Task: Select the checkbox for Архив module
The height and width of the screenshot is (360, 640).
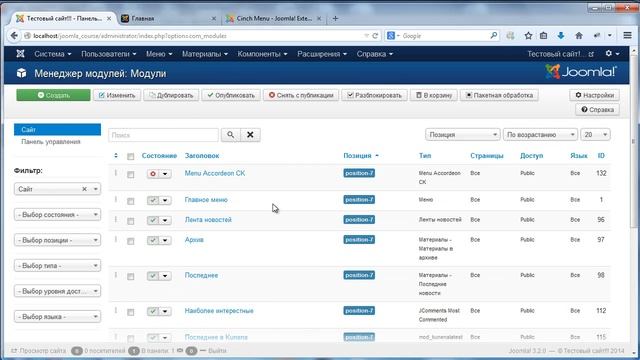Action: pos(131,241)
